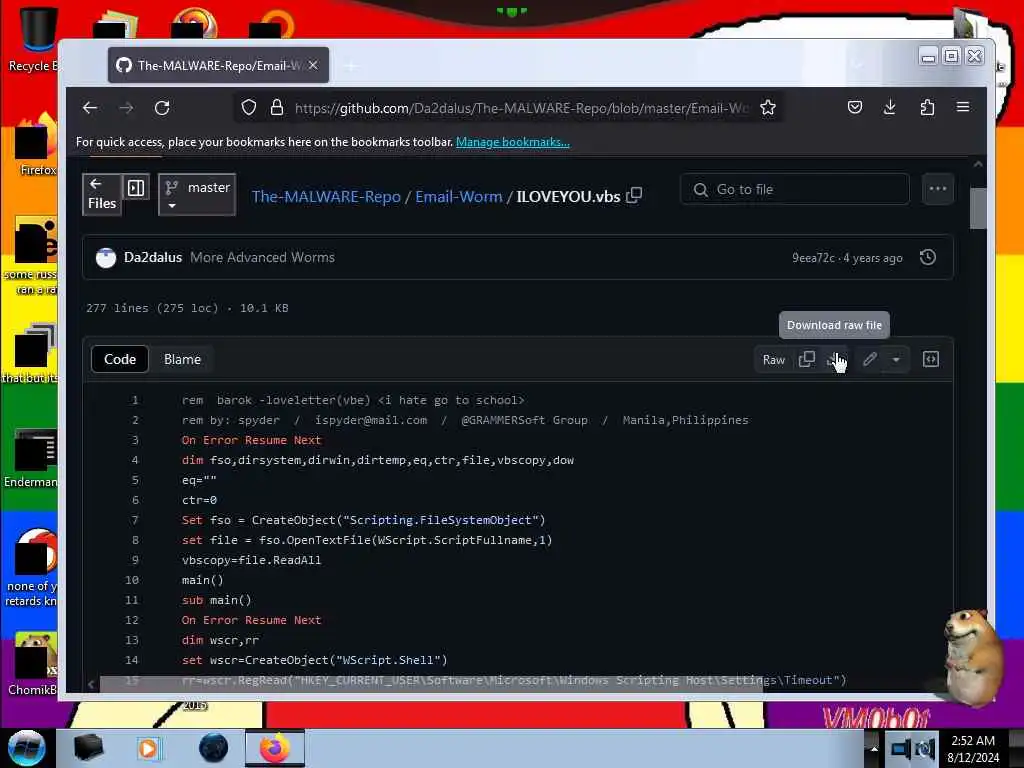Open commit 9eea72c
Screen dimensions: 1024x768
click(813, 258)
